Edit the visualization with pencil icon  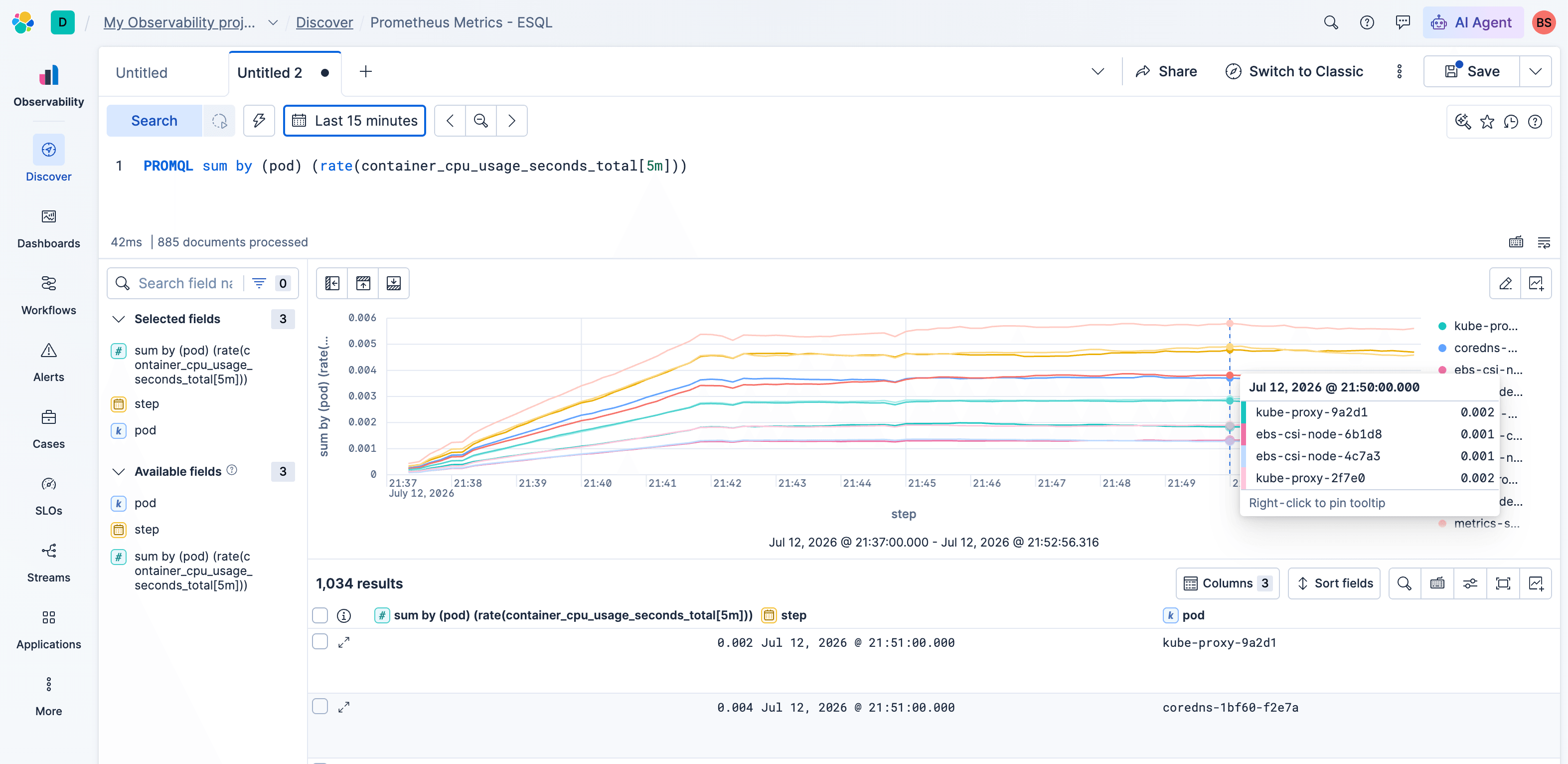click(x=1505, y=283)
